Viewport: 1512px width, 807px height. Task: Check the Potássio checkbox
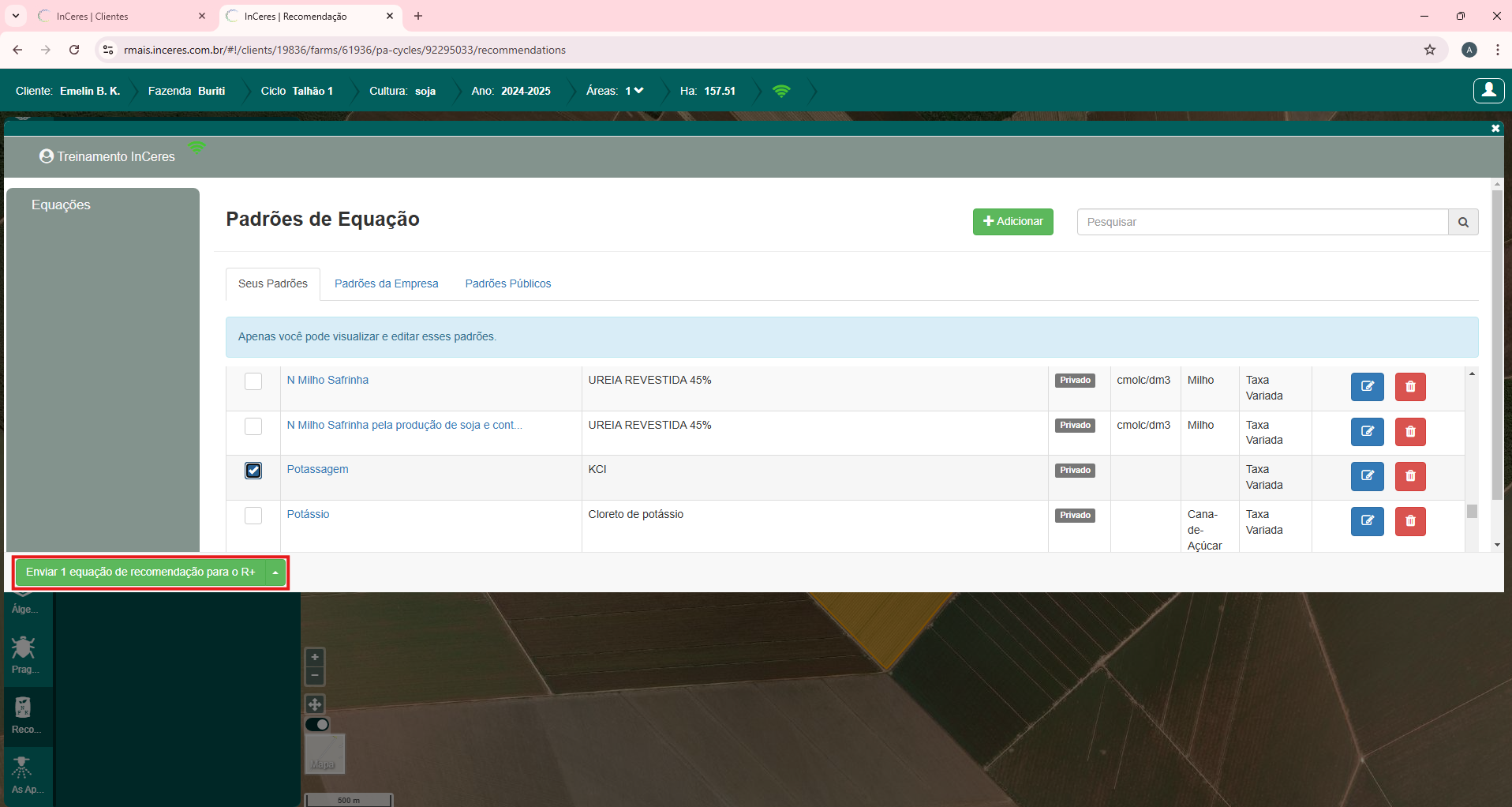(253, 516)
